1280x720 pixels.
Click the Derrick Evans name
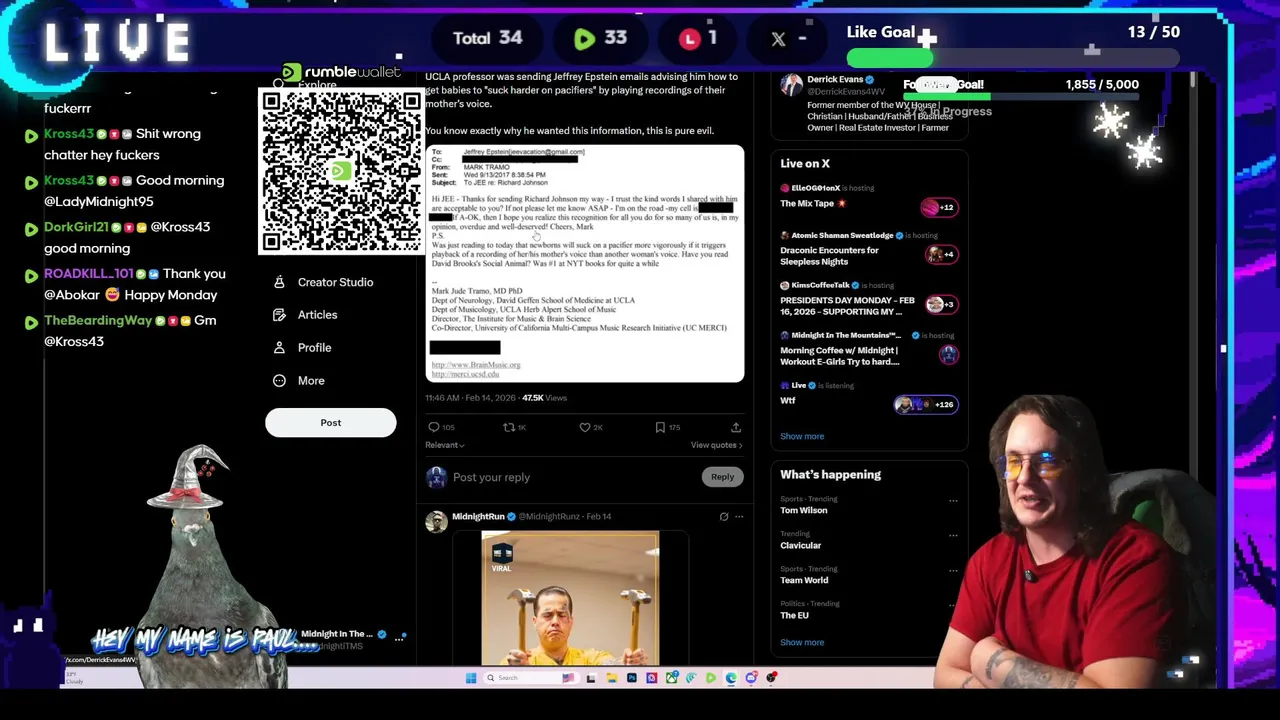point(835,79)
